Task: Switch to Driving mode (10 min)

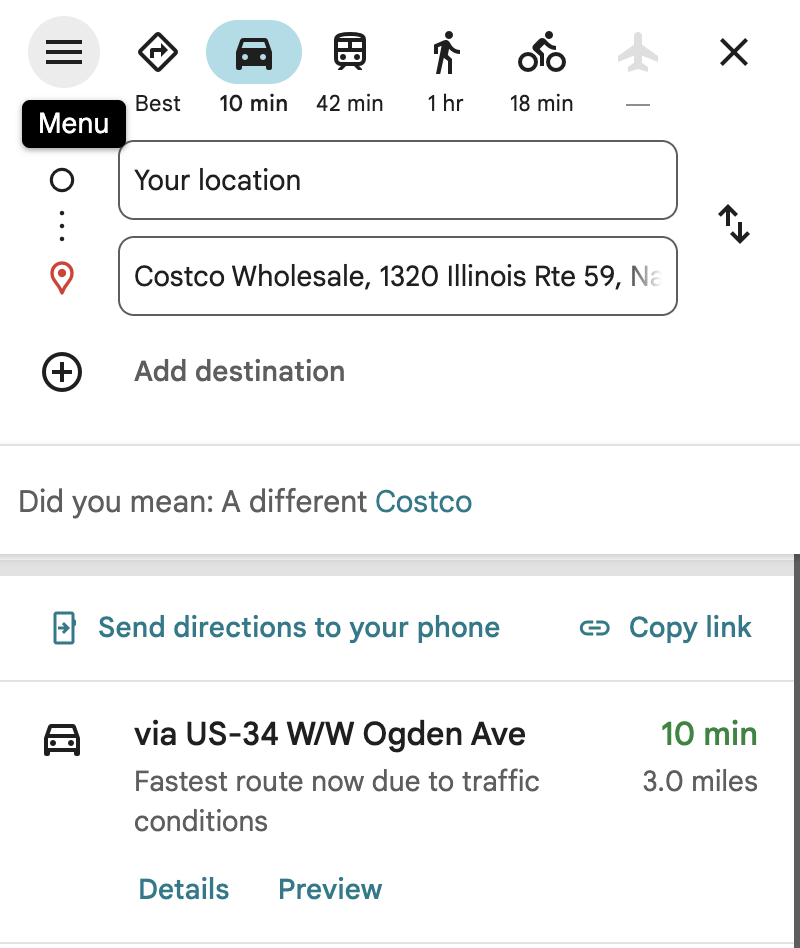Action: (x=253, y=53)
